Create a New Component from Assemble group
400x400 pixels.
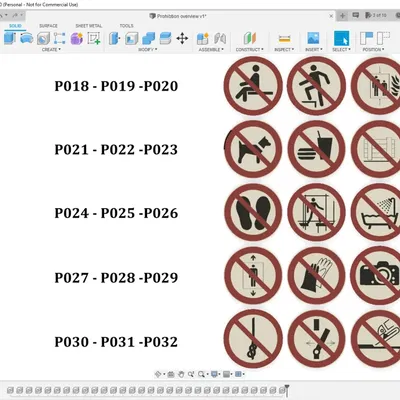coord(202,38)
